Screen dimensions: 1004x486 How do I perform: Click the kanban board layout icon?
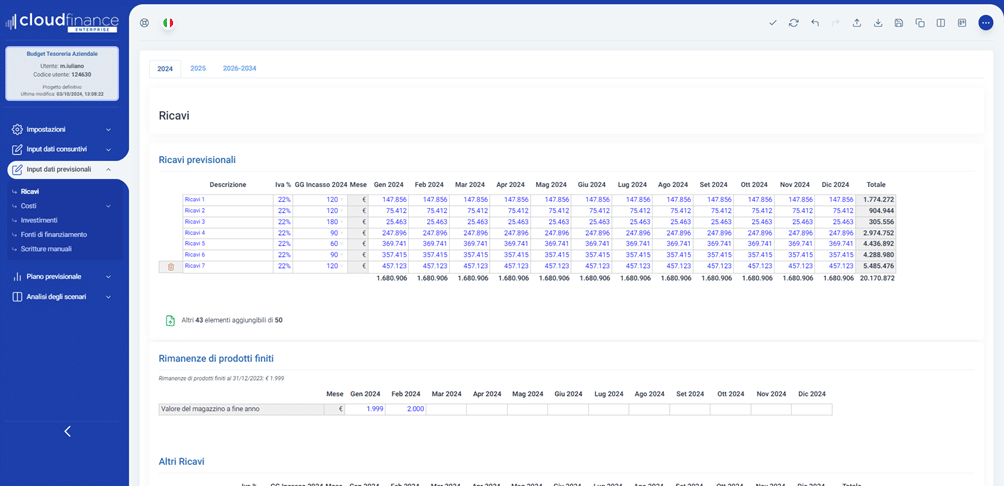[962, 23]
